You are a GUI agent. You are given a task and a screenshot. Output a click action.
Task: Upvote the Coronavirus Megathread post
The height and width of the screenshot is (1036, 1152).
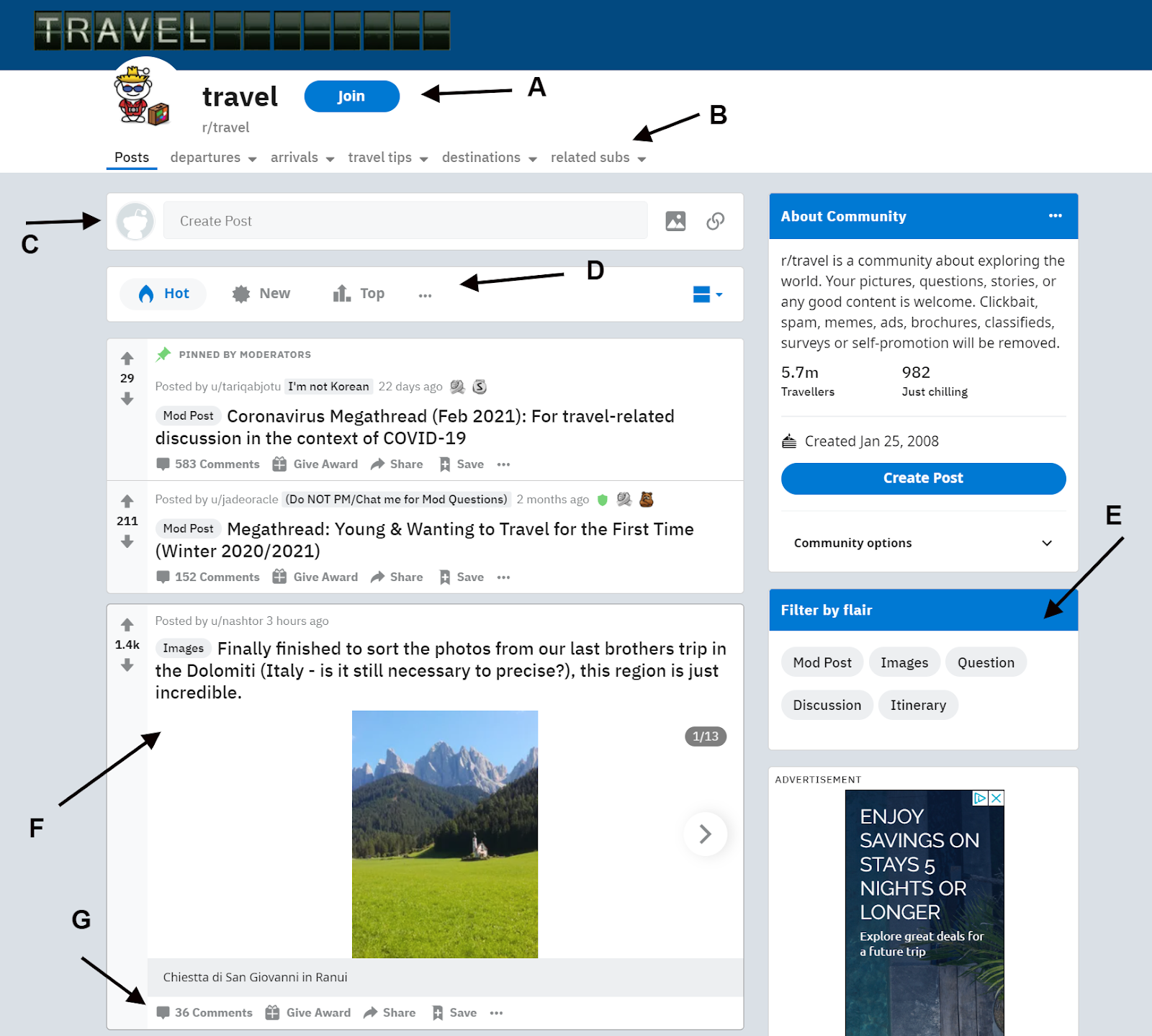[127, 359]
